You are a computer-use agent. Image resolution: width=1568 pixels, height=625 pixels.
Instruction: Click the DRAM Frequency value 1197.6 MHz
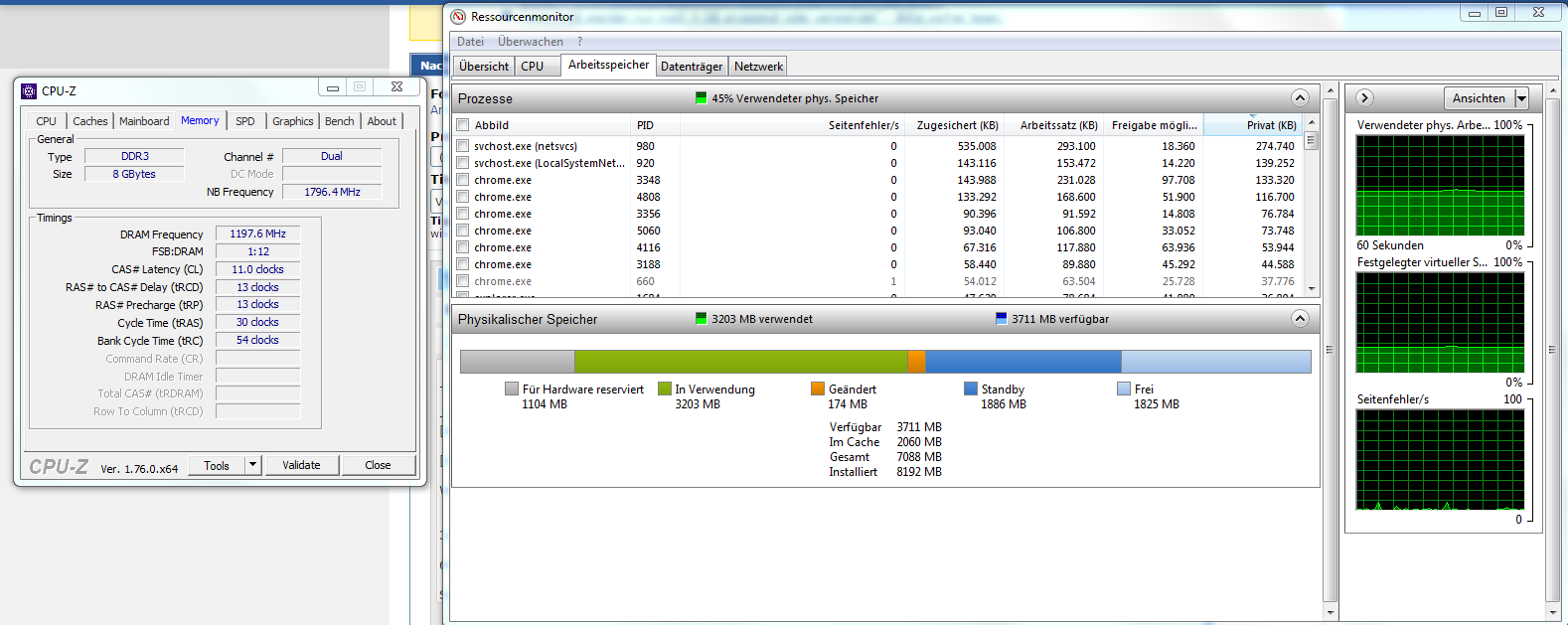(258, 234)
